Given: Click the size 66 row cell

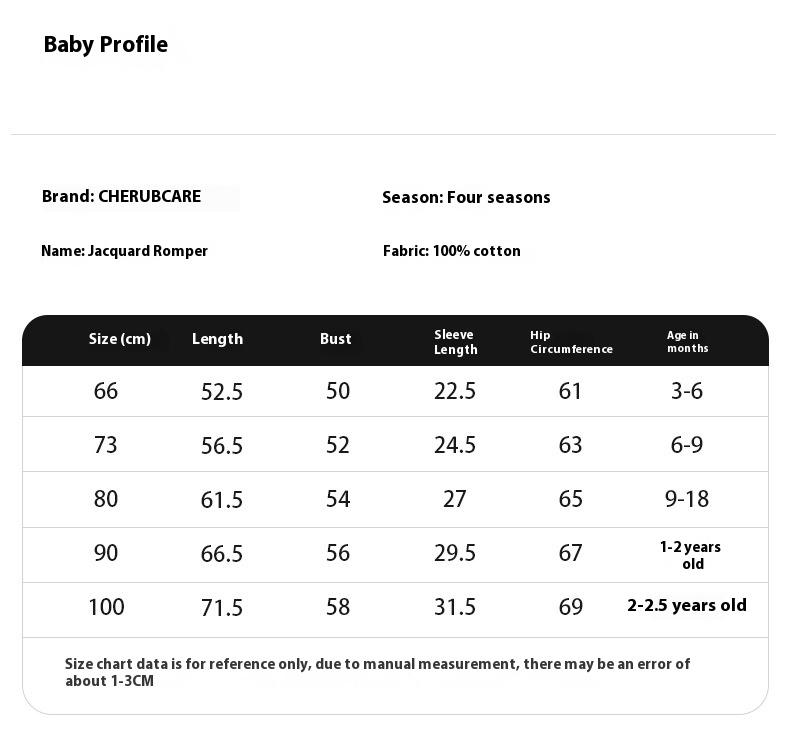Looking at the screenshot, I should [x=106, y=391].
